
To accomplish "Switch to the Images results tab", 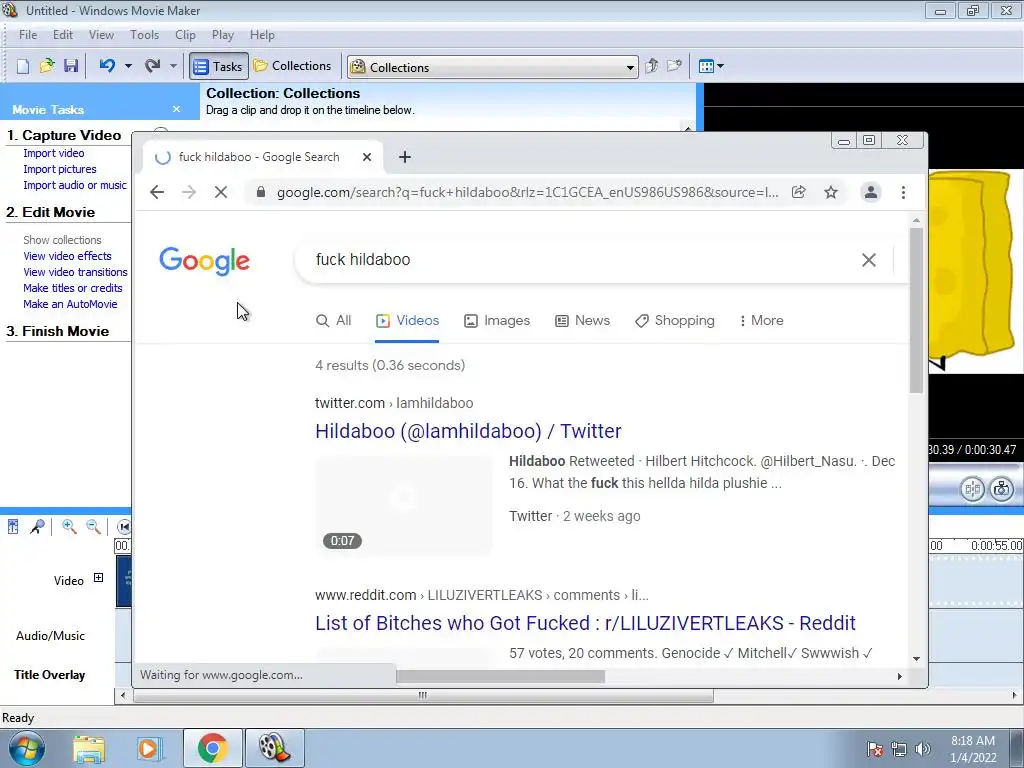I will 497,321.
